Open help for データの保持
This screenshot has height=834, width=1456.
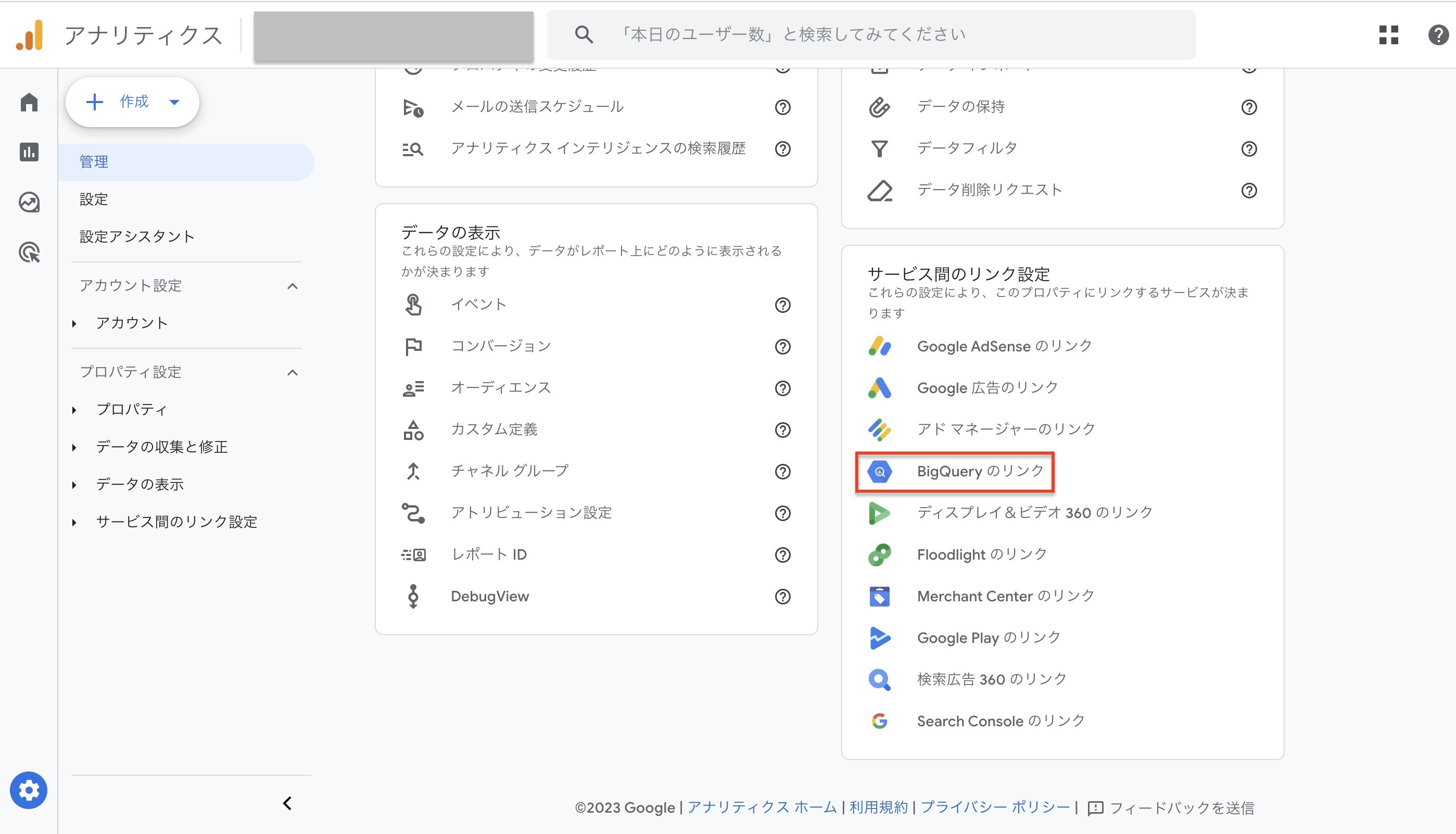[1249, 107]
